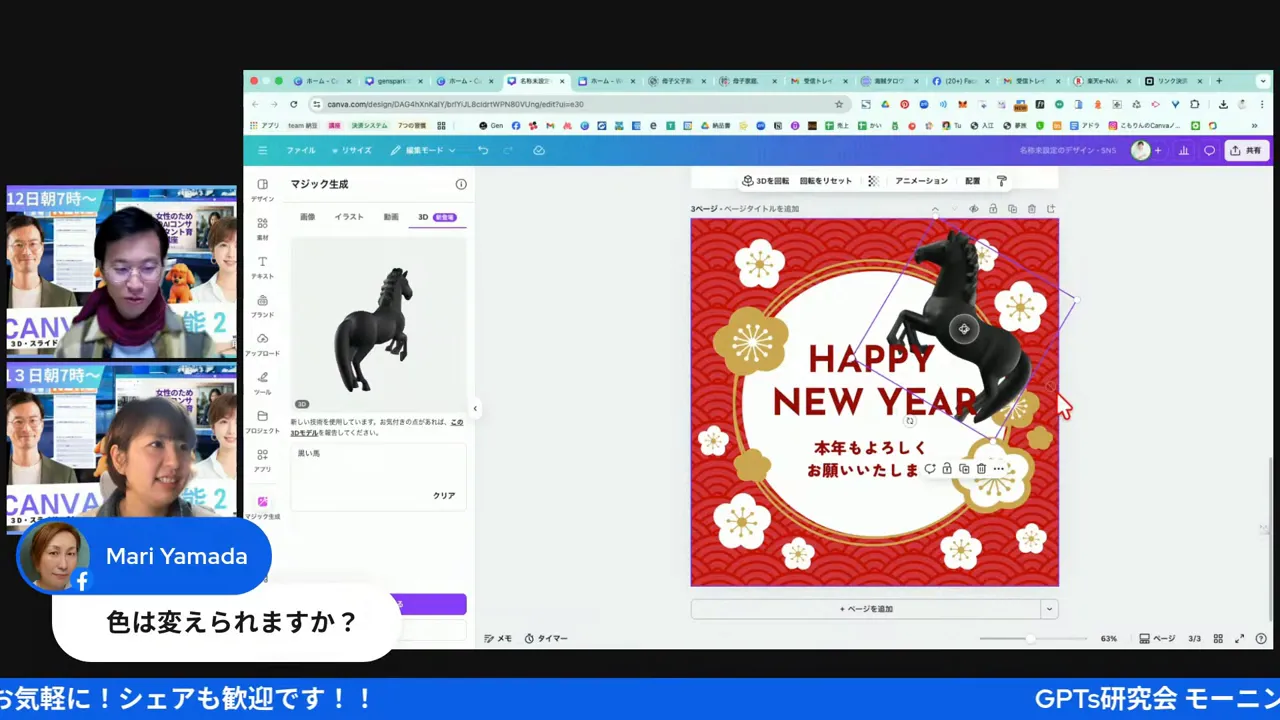1280x720 pixels.
Task: Lock page 3 with the padlock icon
Action: click(993, 208)
